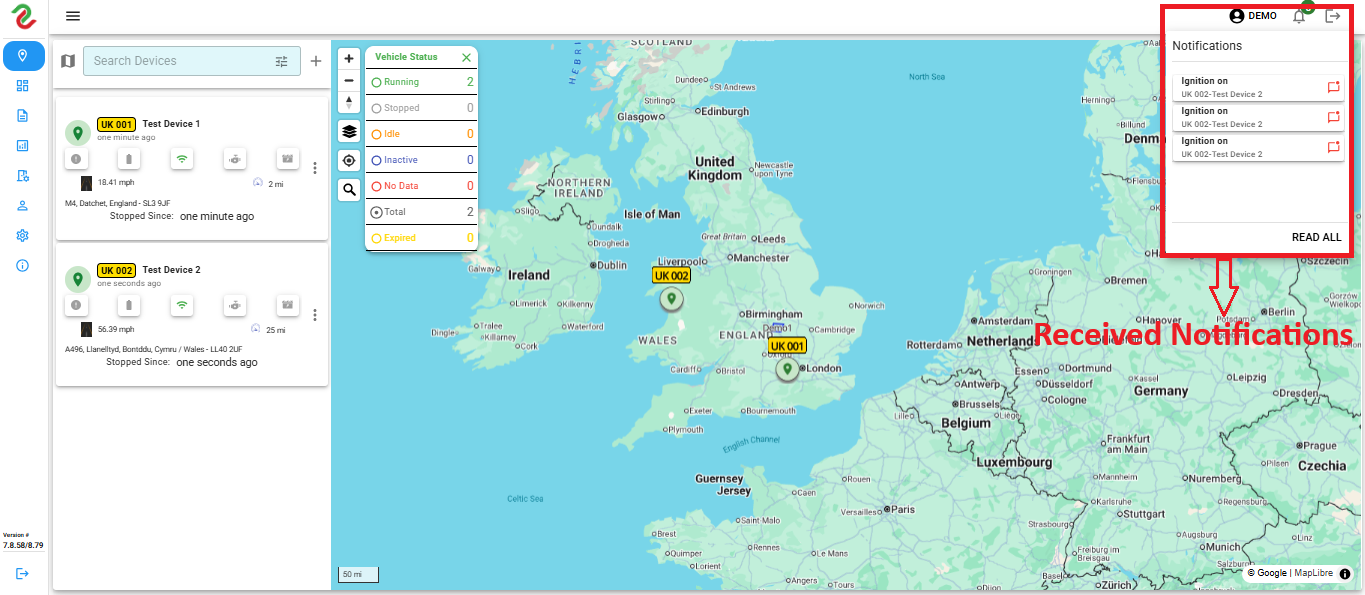Viewport: 1365px width, 595px height.
Task: Open the Settings gear in the sidebar
Action: (x=22, y=235)
